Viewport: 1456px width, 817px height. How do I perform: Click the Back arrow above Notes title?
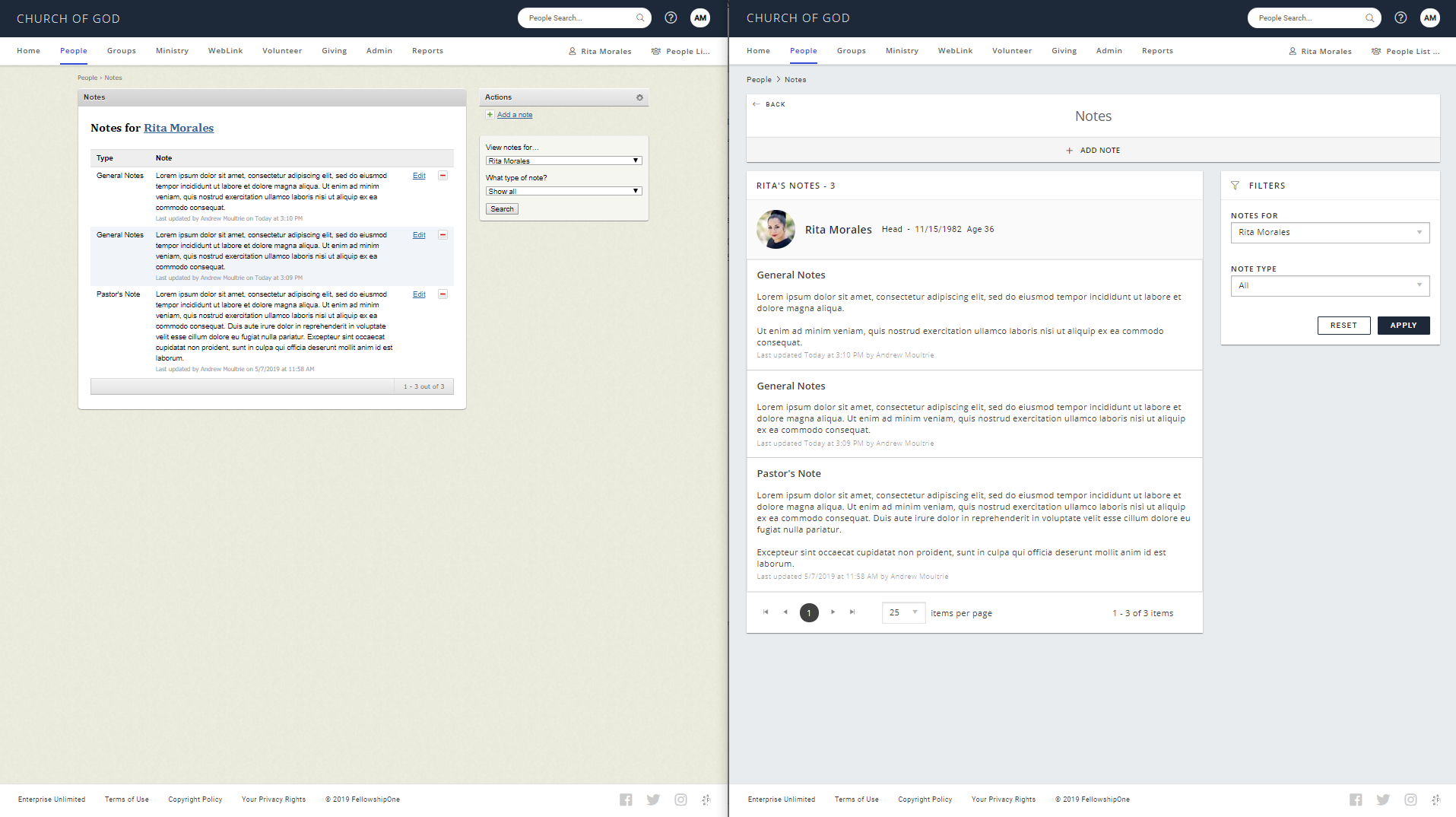(756, 104)
